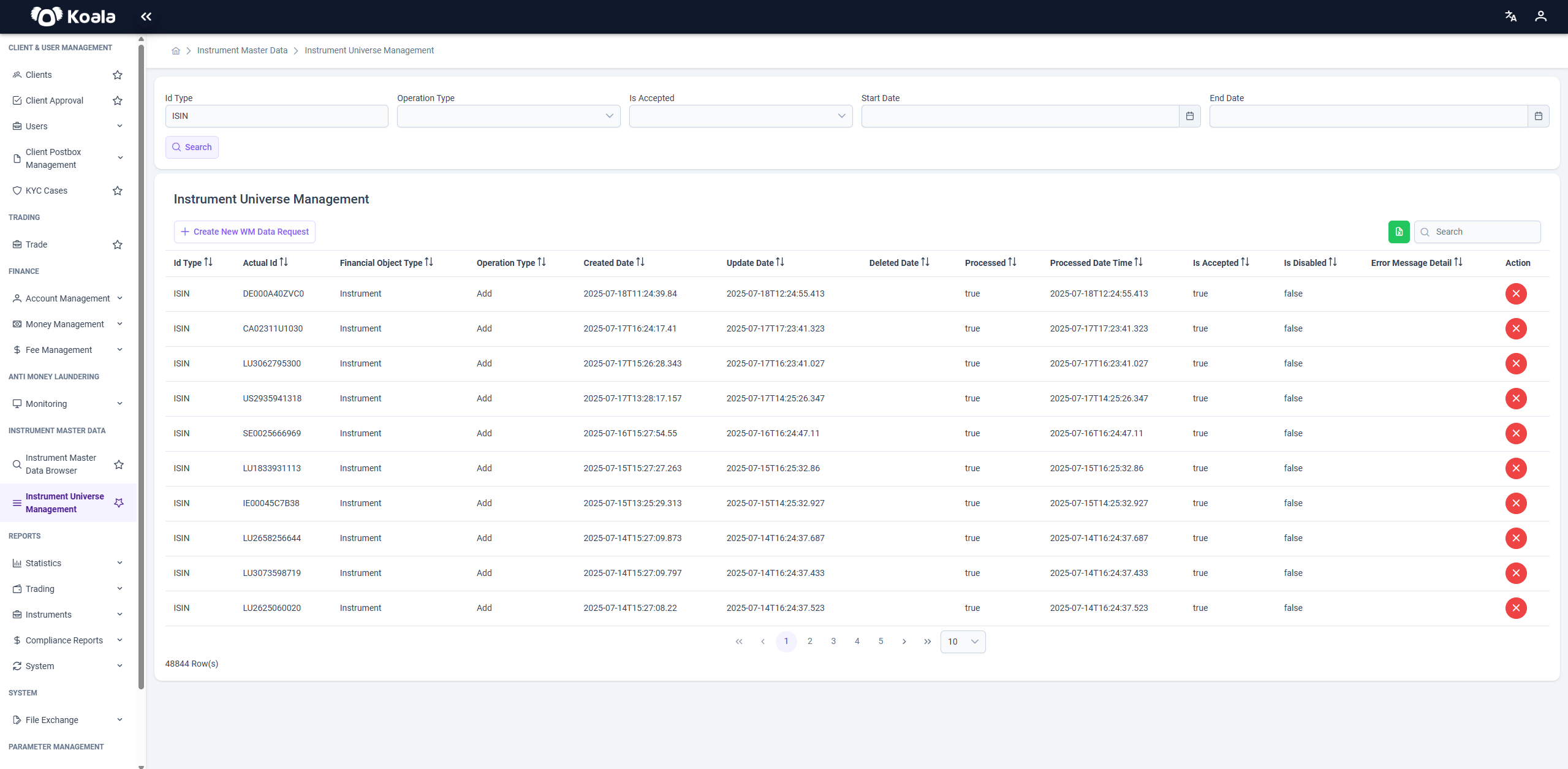Open the language translation icon
Screen dimensions: 1568x769
[x=1510, y=17]
